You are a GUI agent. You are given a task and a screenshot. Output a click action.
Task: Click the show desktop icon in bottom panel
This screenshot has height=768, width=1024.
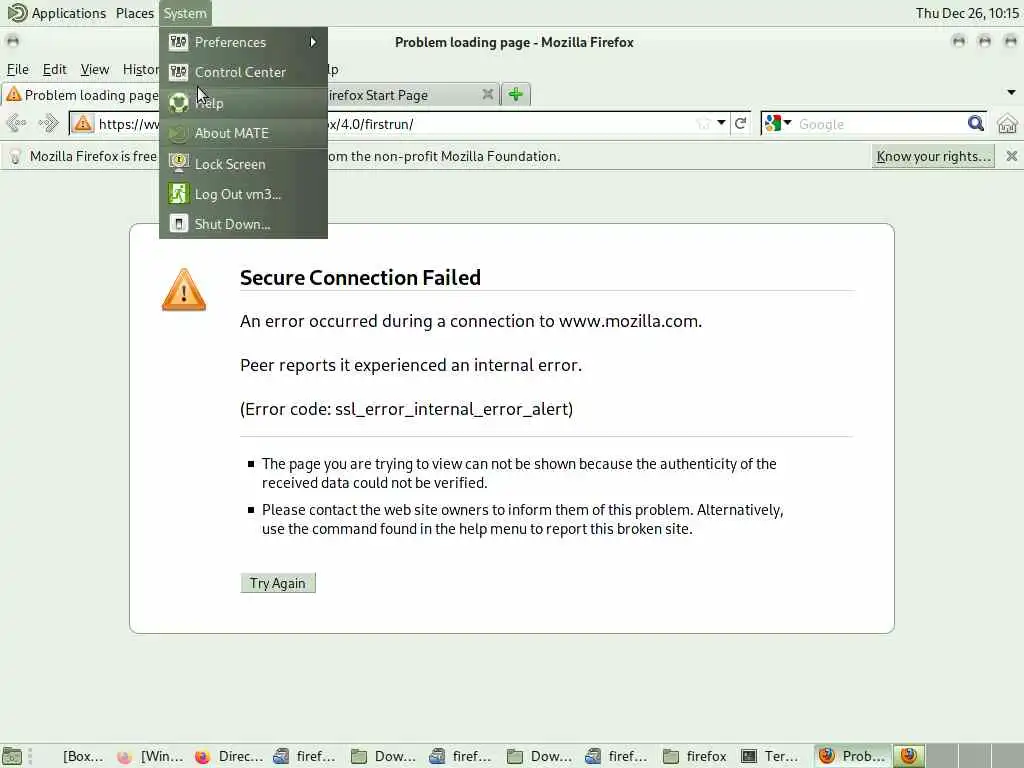point(12,756)
